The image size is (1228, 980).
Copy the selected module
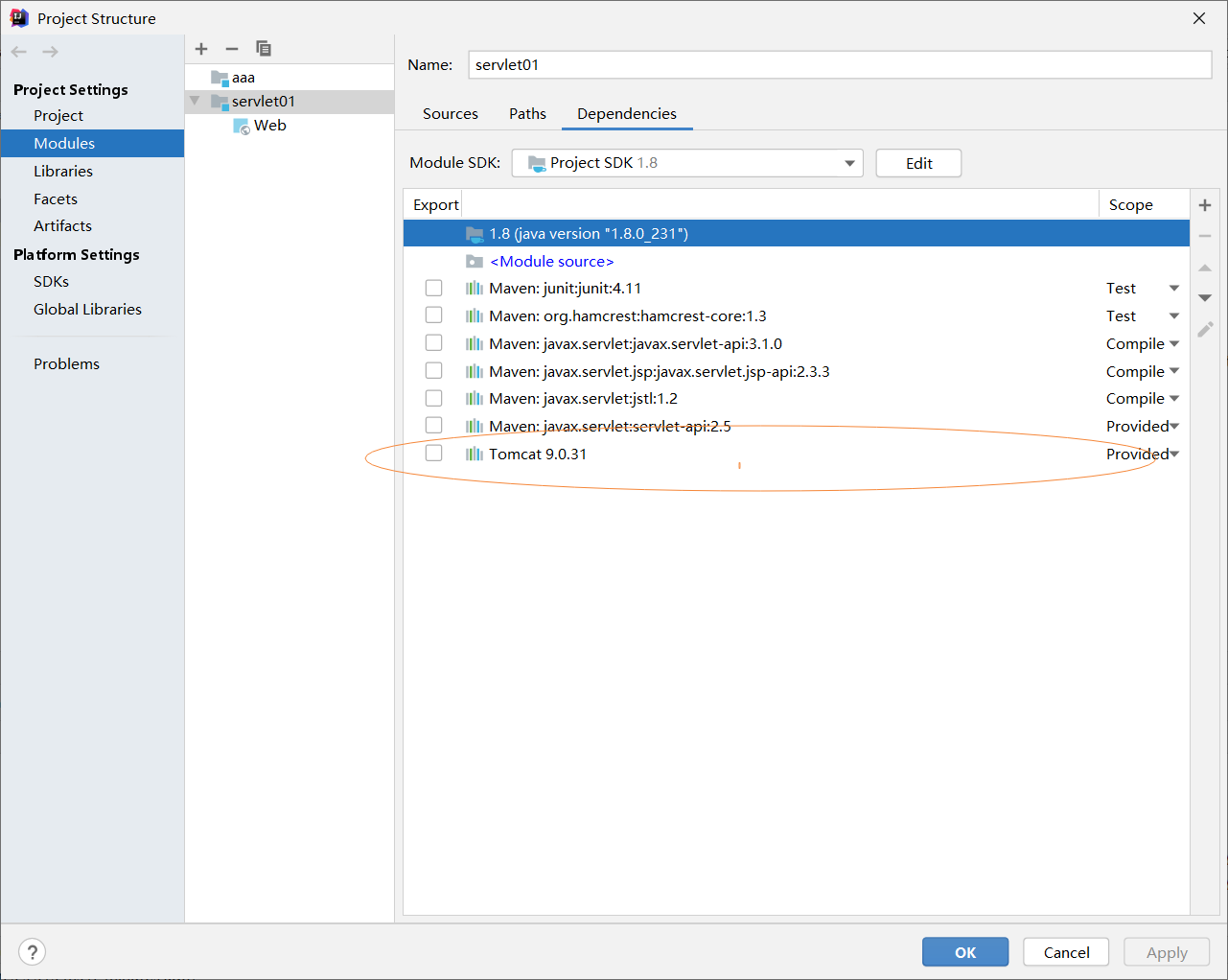pyautogui.click(x=264, y=49)
